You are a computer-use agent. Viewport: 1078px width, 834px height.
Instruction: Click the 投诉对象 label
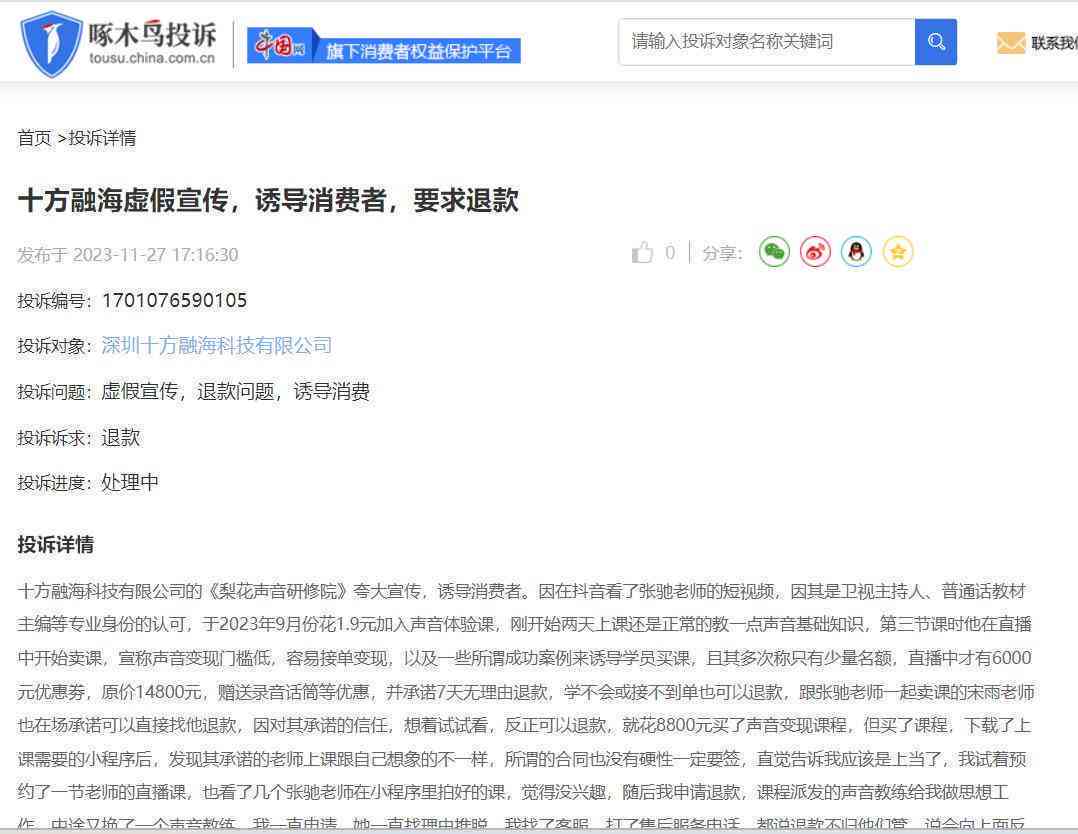point(54,346)
